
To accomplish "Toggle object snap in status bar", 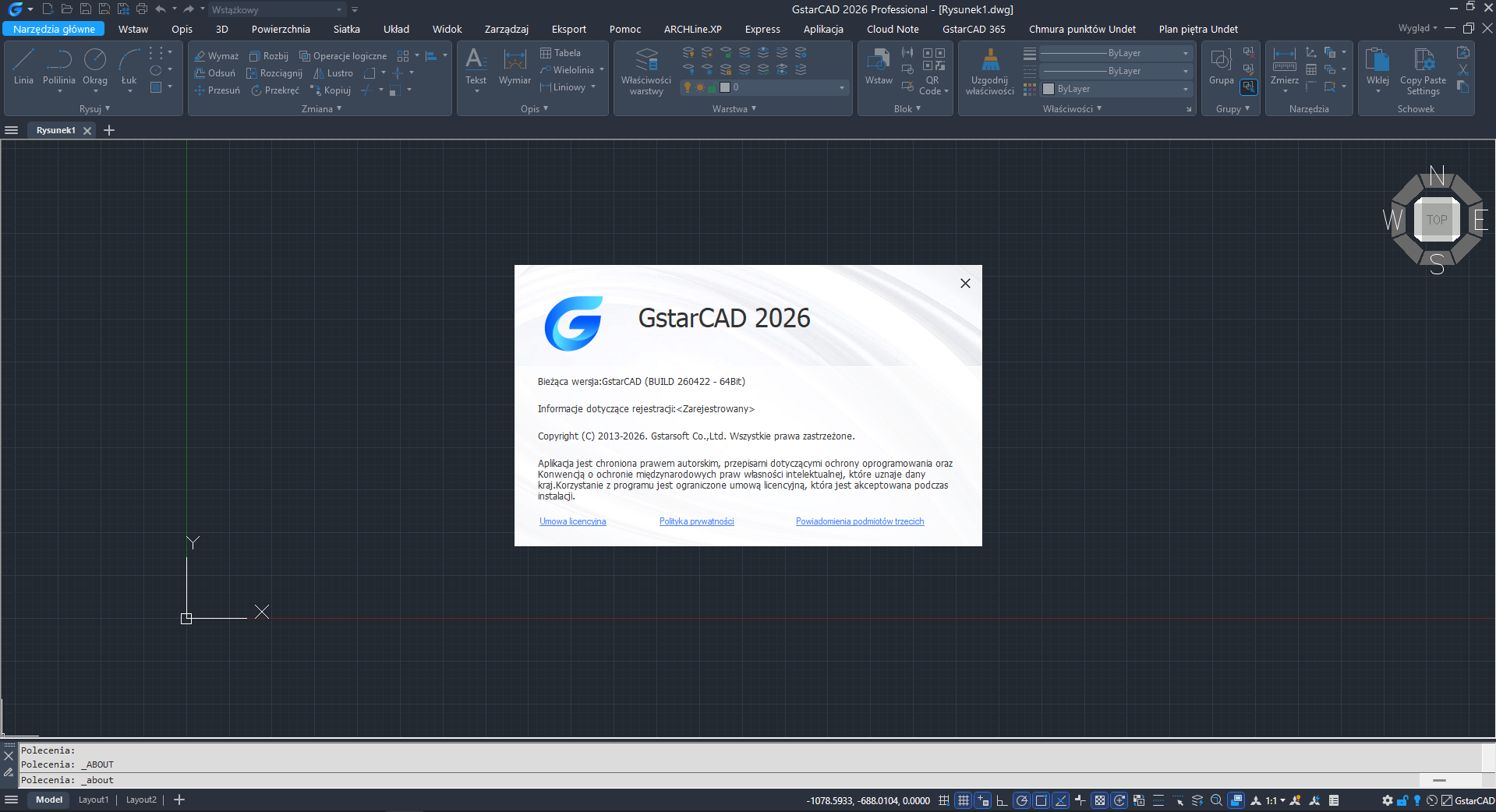I will click(1041, 800).
